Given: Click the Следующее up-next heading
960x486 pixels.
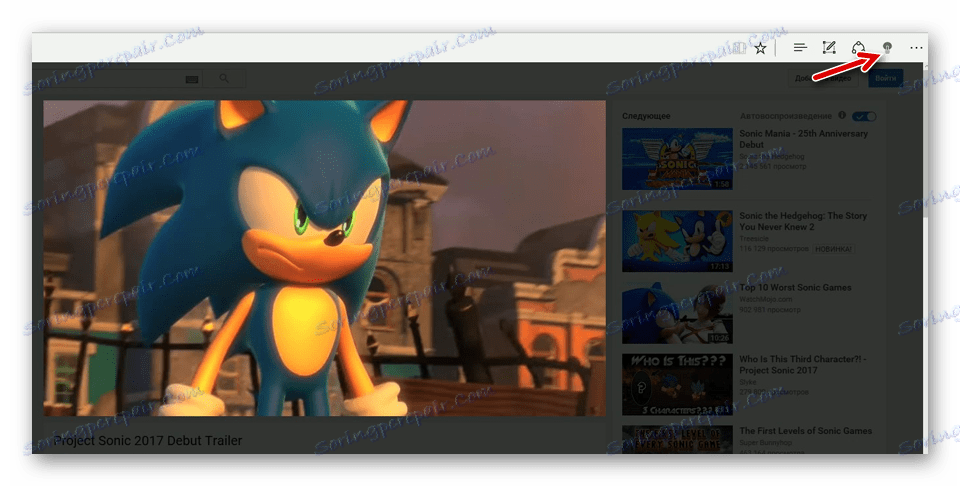Looking at the screenshot, I should (x=646, y=116).
